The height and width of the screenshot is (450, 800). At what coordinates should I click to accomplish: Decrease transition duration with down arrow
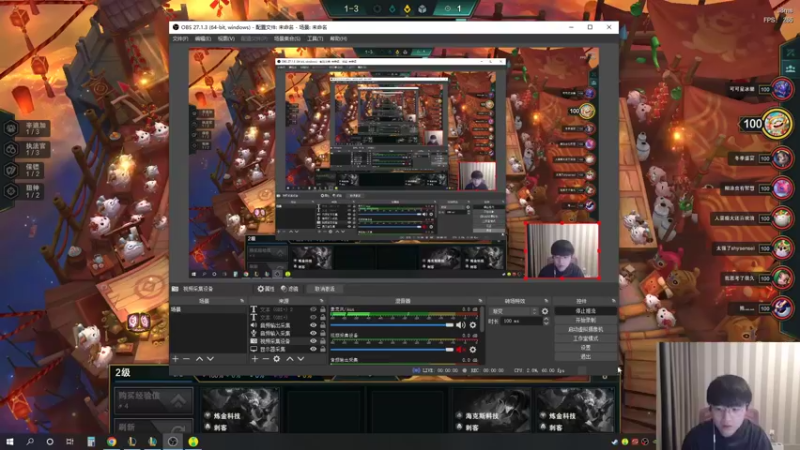546,323
